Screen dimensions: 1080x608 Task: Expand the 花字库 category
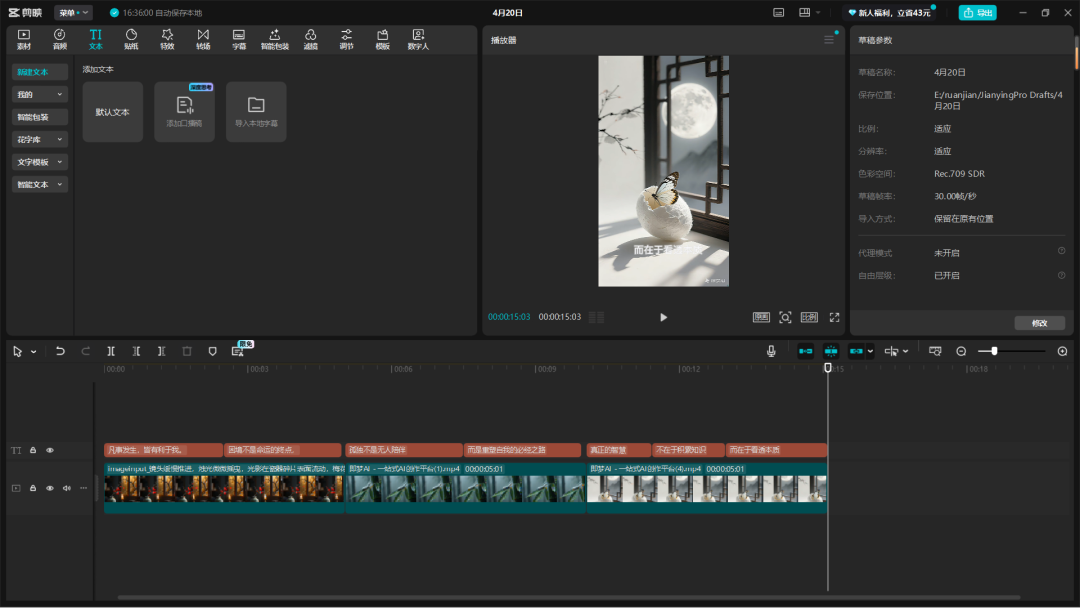40,140
